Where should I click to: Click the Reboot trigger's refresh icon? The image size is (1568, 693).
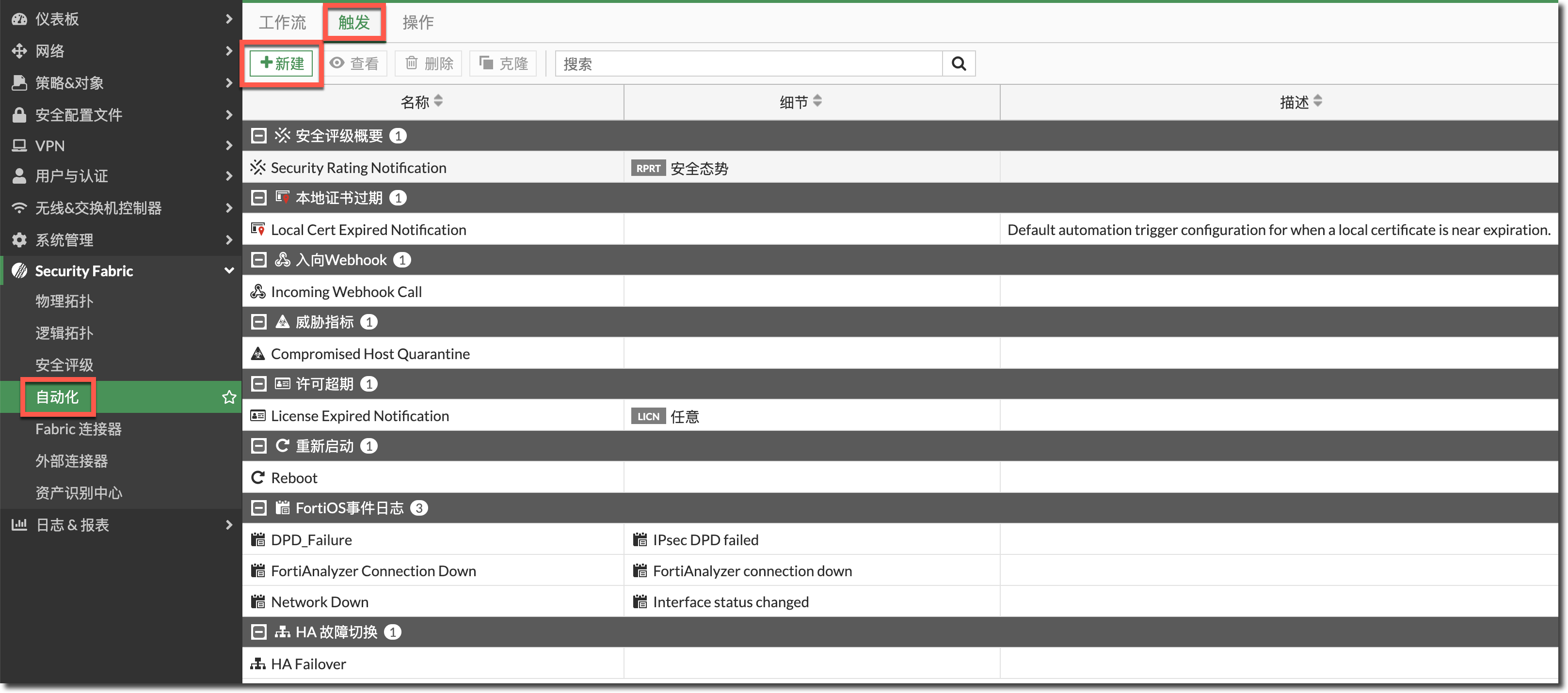258,478
